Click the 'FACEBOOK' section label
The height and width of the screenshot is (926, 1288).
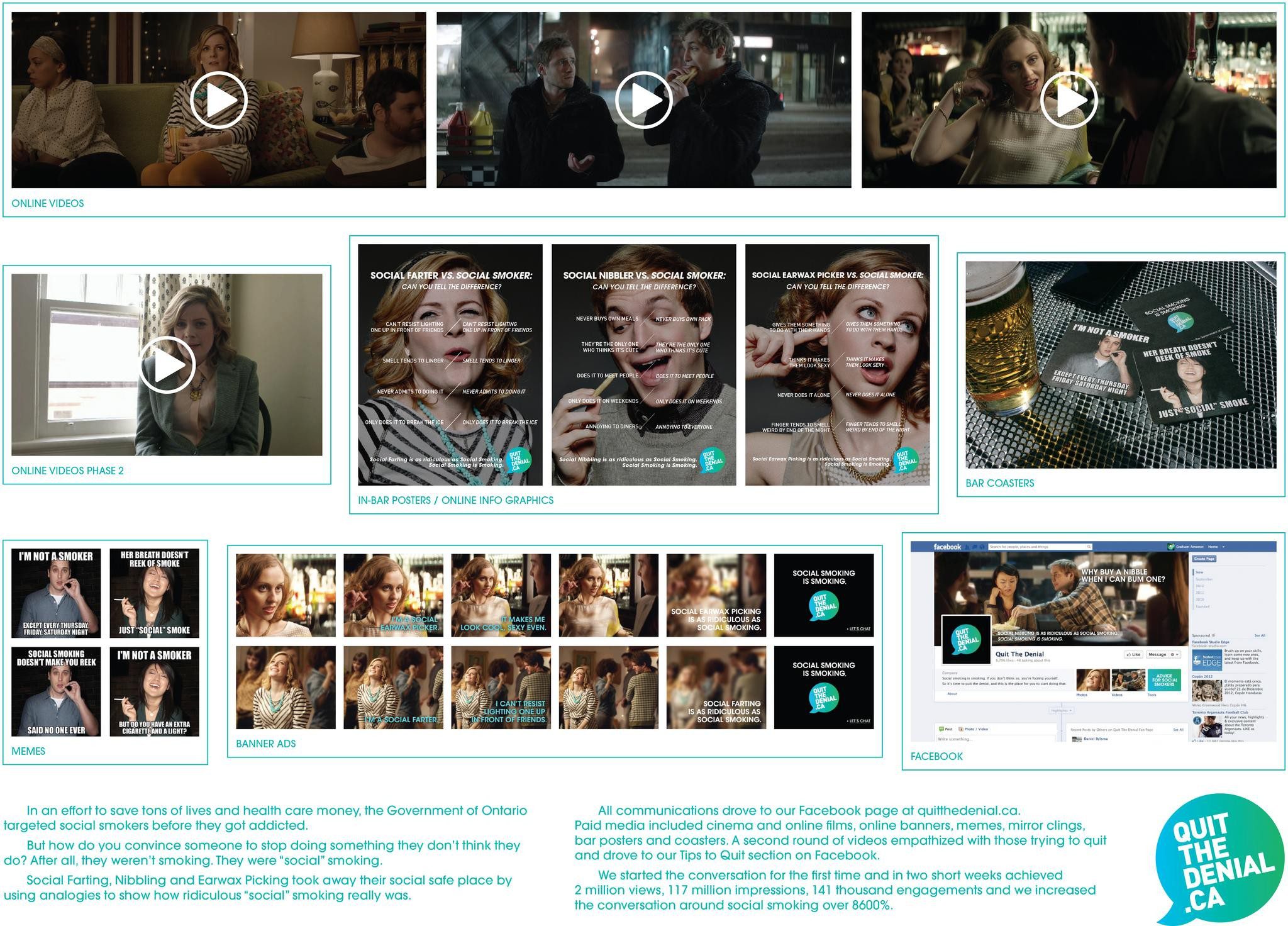coord(936,756)
